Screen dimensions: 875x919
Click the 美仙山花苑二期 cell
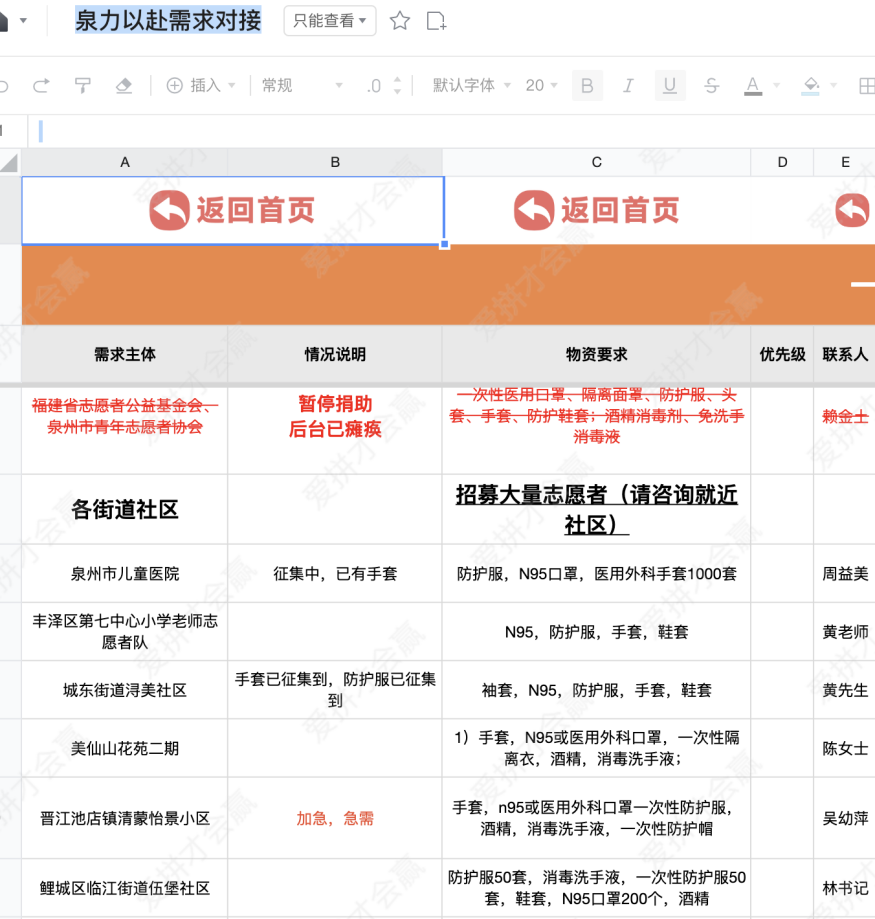(125, 748)
